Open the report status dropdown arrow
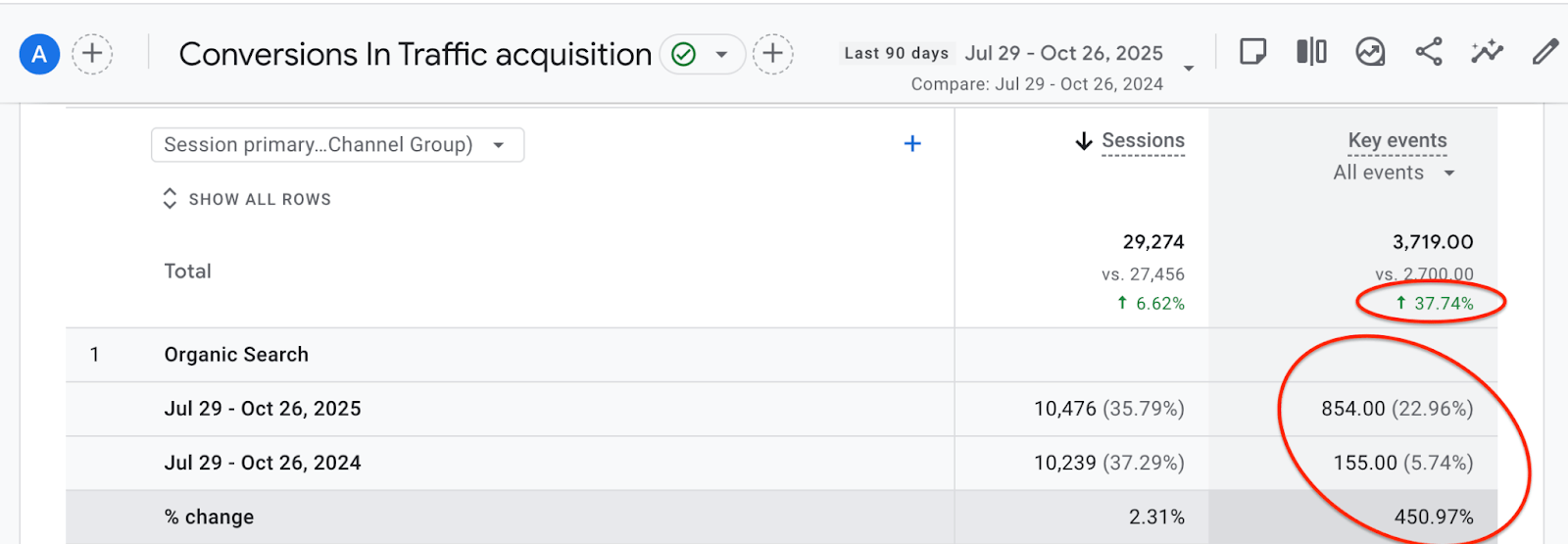Image resolution: width=1568 pixels, height=544 pixels. [722, 54]
